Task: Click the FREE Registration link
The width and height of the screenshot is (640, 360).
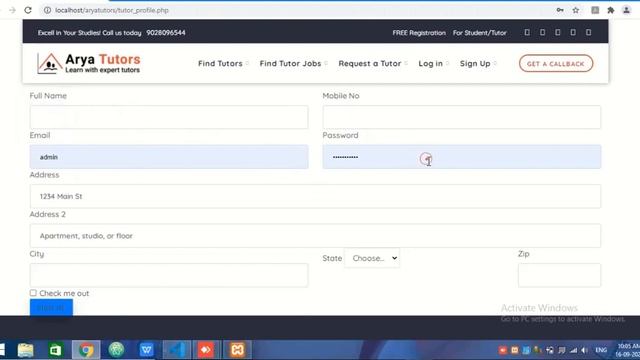Action: 419,33
